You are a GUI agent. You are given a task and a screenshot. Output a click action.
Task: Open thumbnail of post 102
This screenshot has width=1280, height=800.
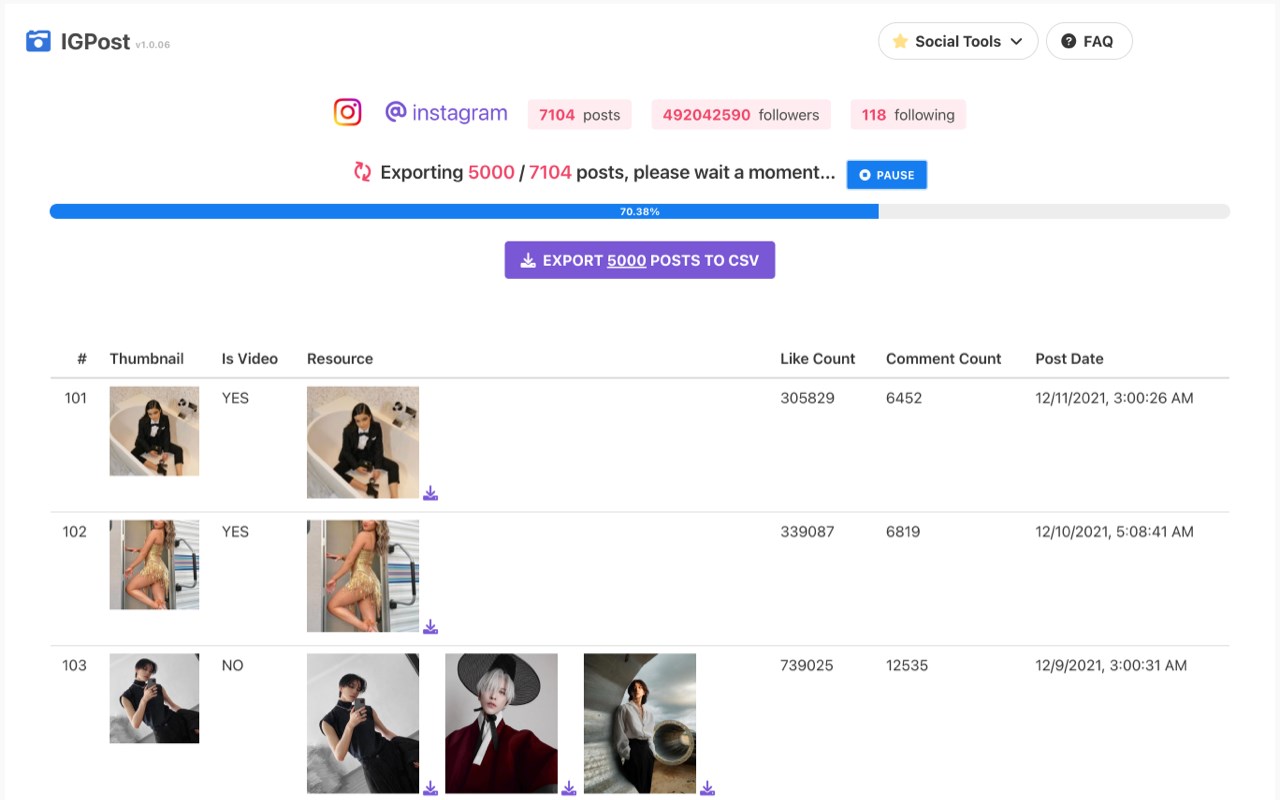click(154, 564)
